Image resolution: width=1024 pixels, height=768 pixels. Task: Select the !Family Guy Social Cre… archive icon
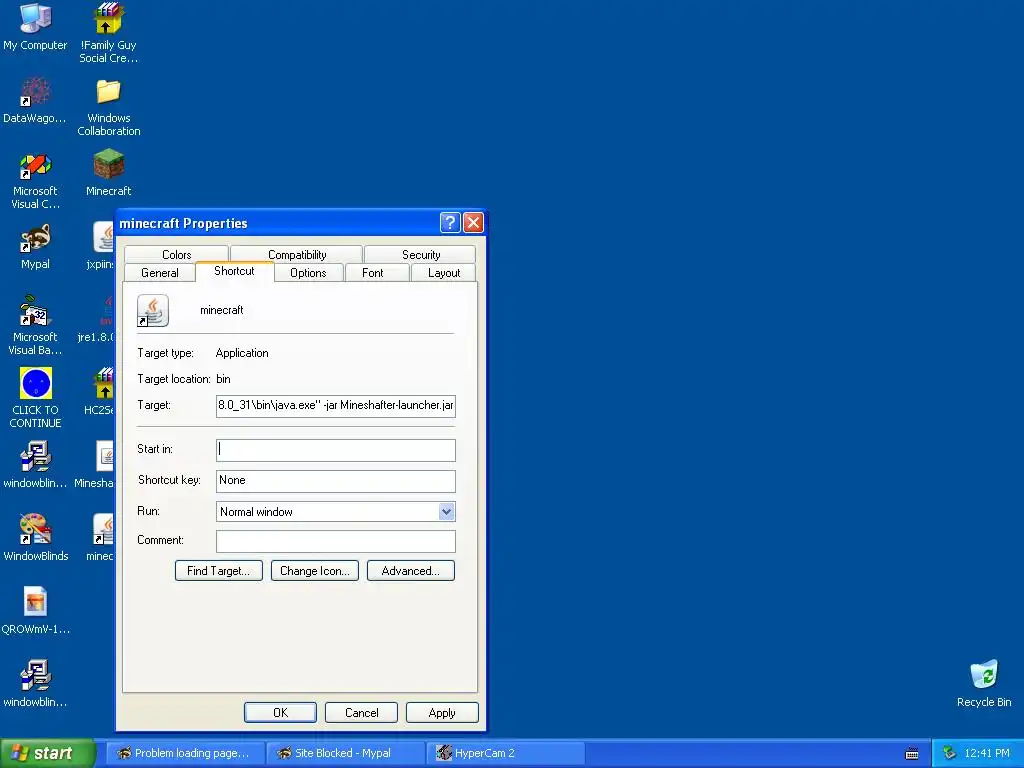point(108,18)
